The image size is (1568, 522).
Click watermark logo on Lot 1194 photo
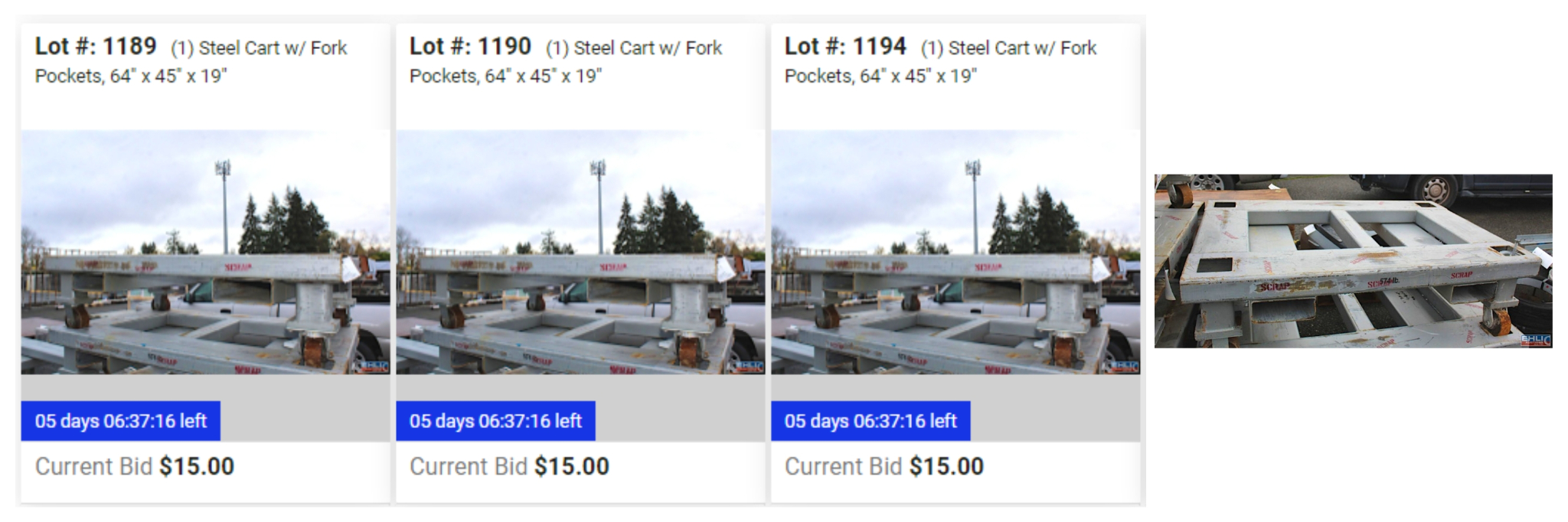1123,367
